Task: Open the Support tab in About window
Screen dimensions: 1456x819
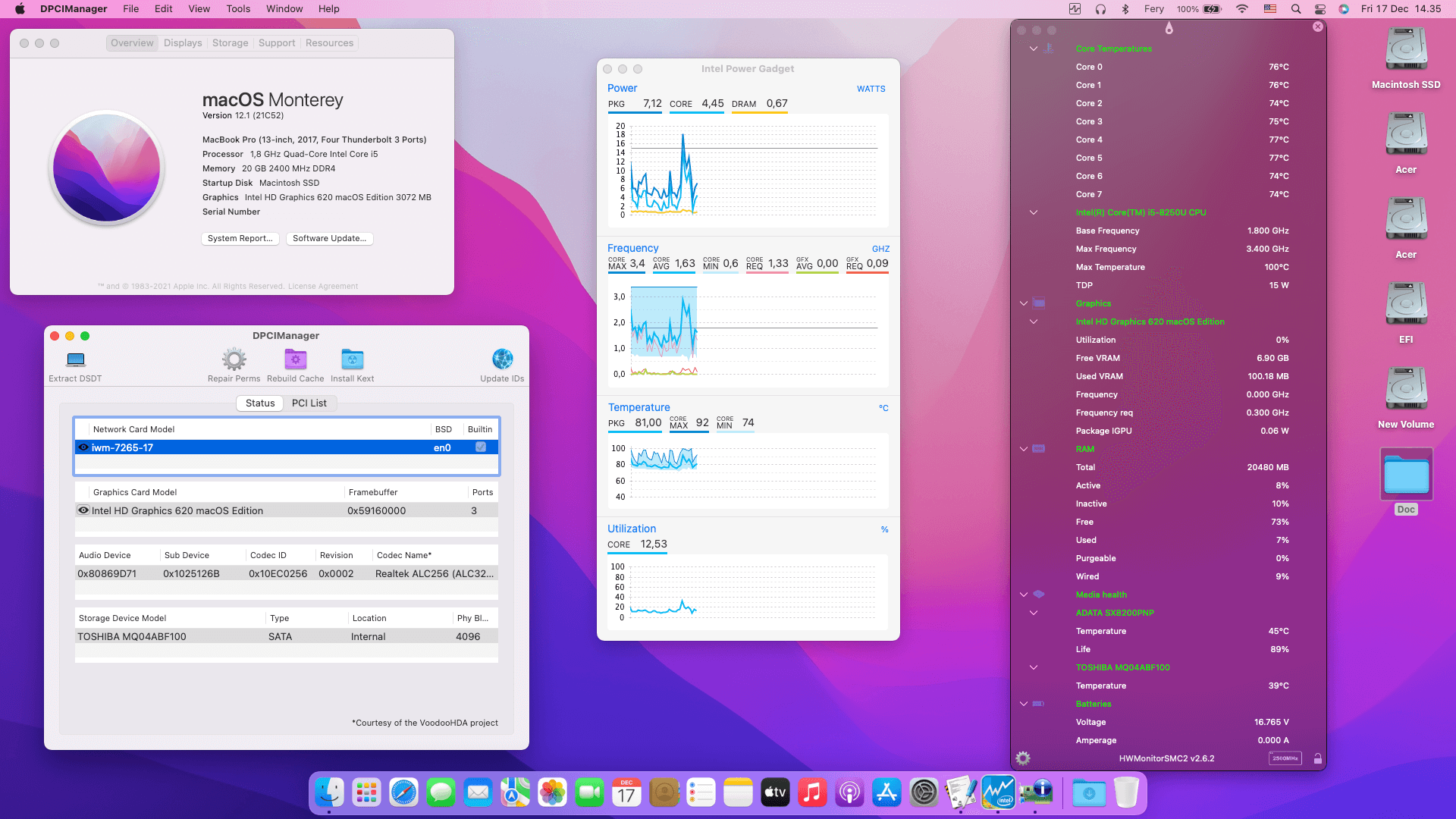Action: point(277,43)
